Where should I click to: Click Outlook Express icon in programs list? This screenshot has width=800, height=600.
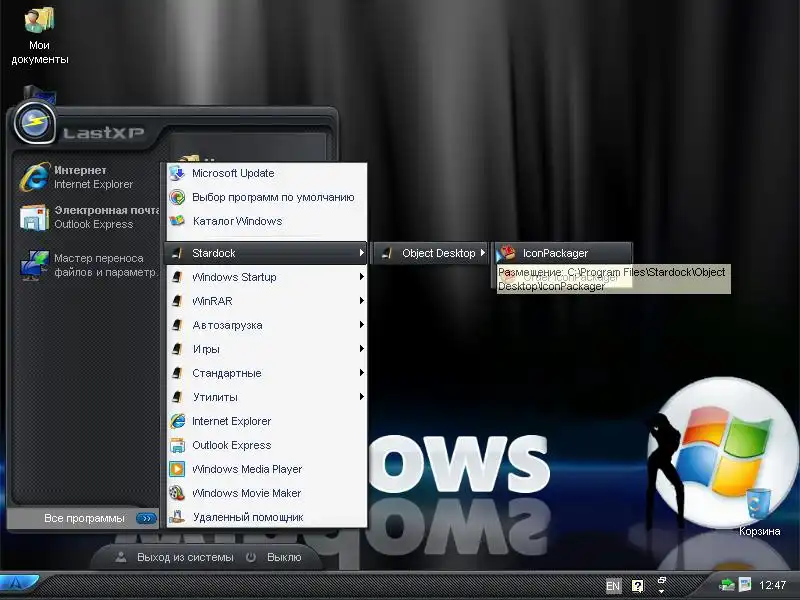click(x=177, y=445)
